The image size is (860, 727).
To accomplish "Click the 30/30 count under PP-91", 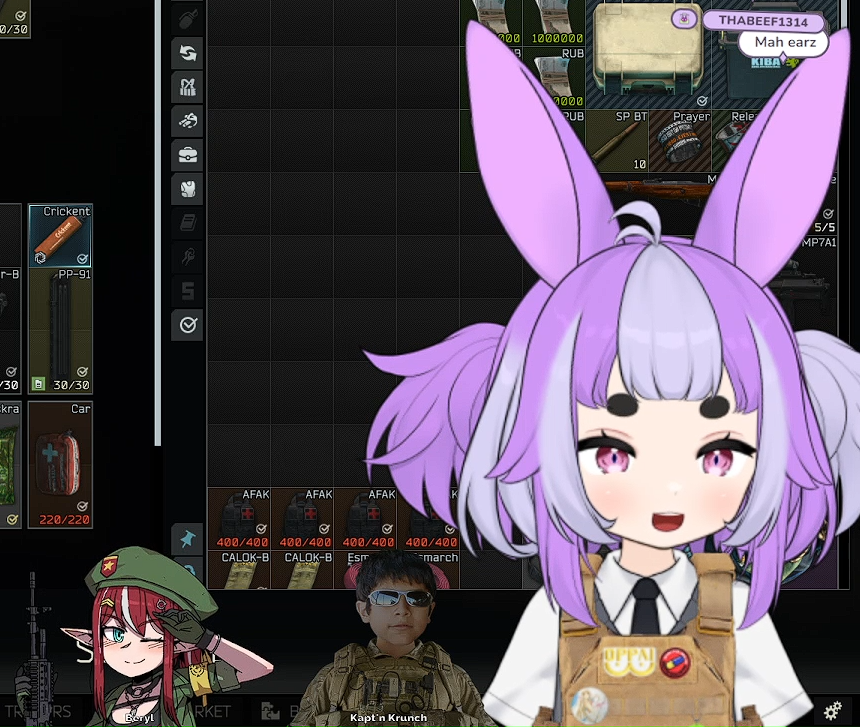I will [71, 385].
